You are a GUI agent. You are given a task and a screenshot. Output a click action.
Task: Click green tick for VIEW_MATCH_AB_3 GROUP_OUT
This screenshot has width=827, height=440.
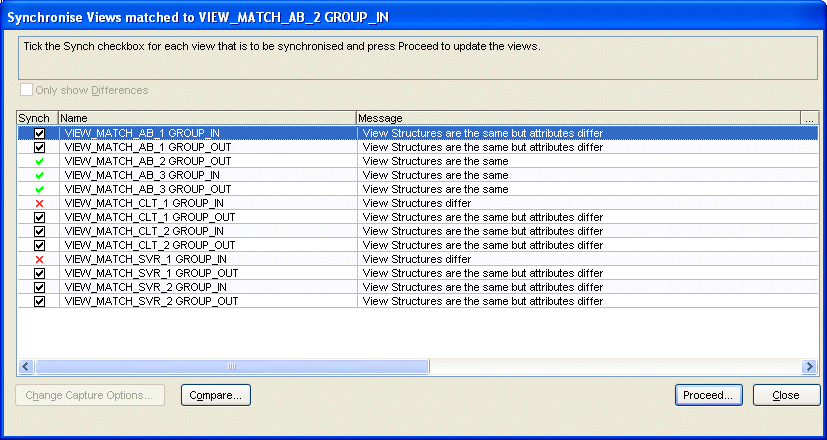39,189
